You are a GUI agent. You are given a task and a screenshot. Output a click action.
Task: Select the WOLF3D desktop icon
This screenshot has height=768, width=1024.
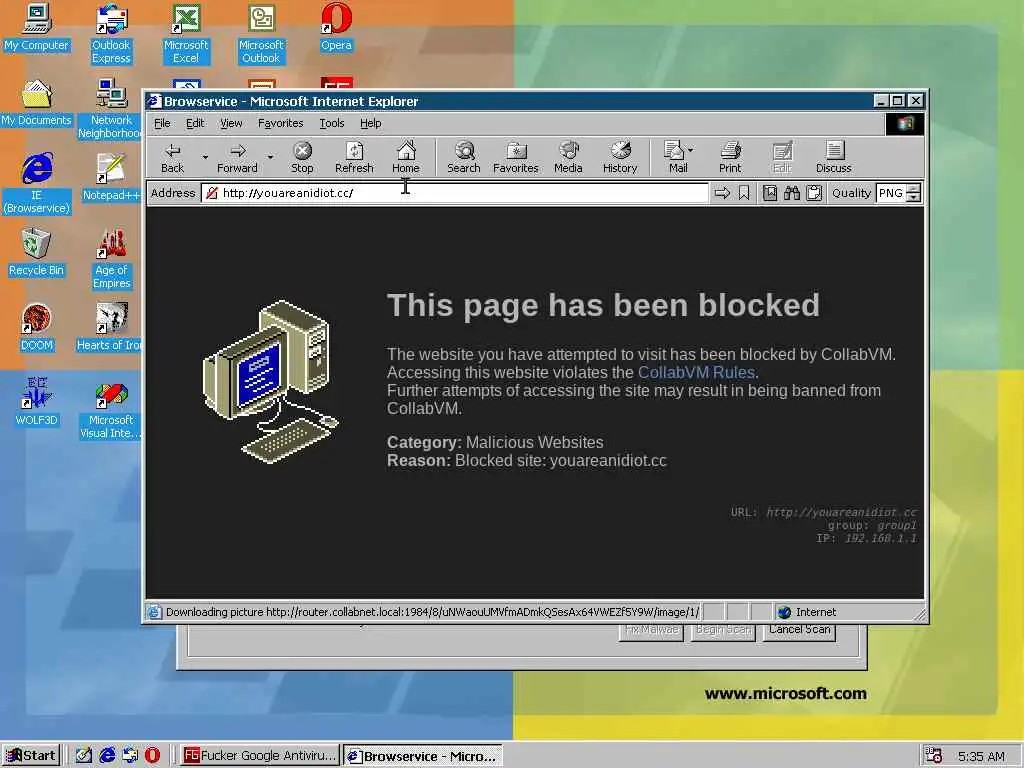click(37, 402)
